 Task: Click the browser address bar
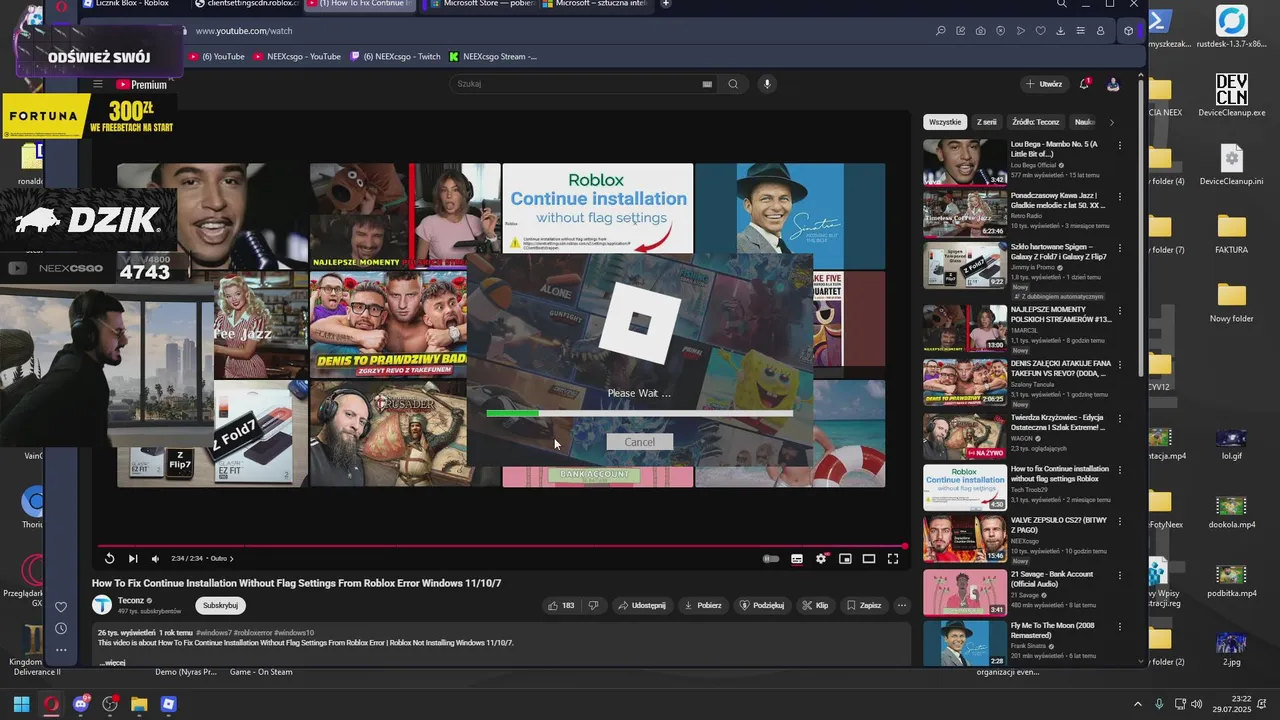tap(560, 31)
